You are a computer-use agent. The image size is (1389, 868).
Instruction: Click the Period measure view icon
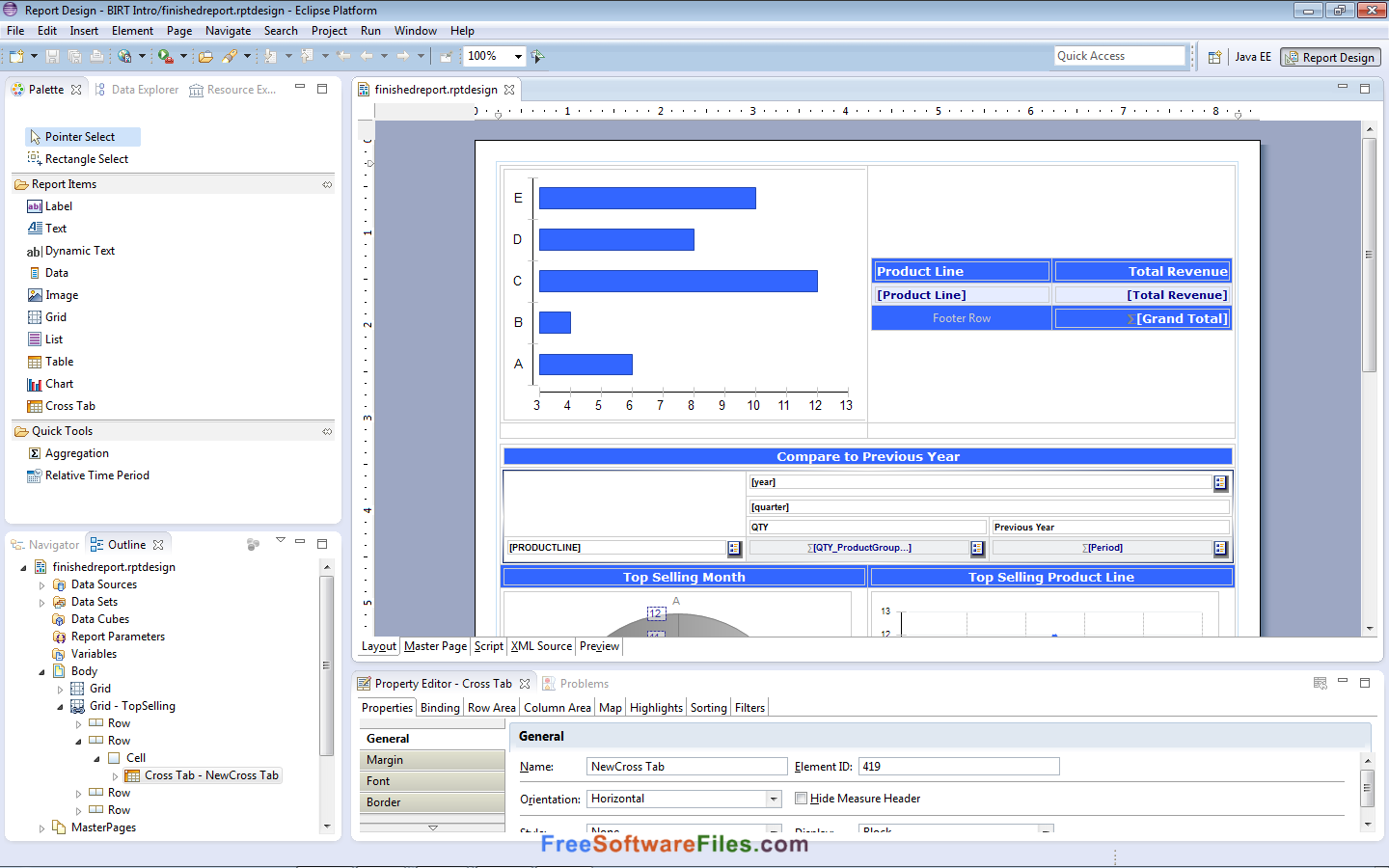point(1220,548)
